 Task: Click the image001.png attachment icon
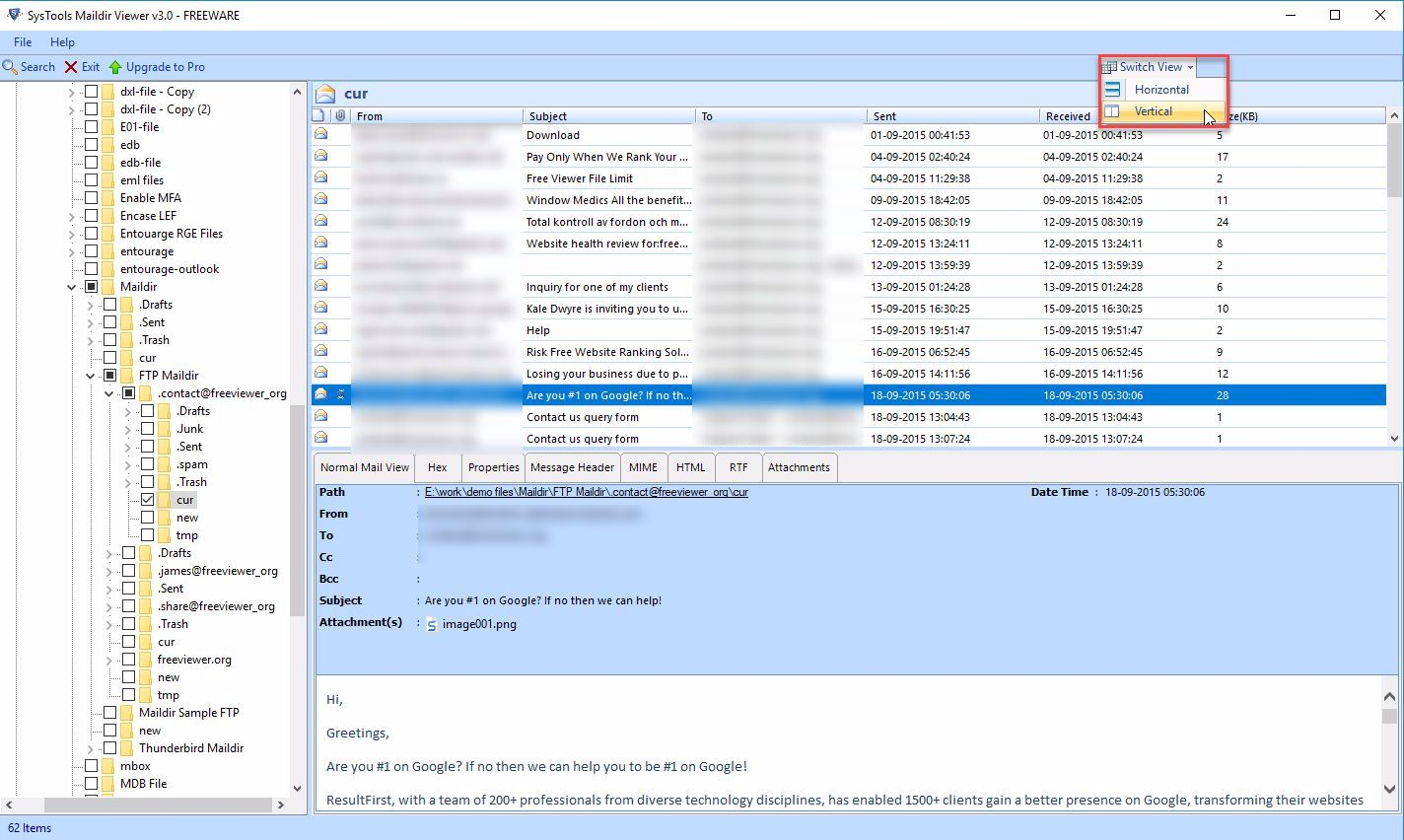point(431,623)
